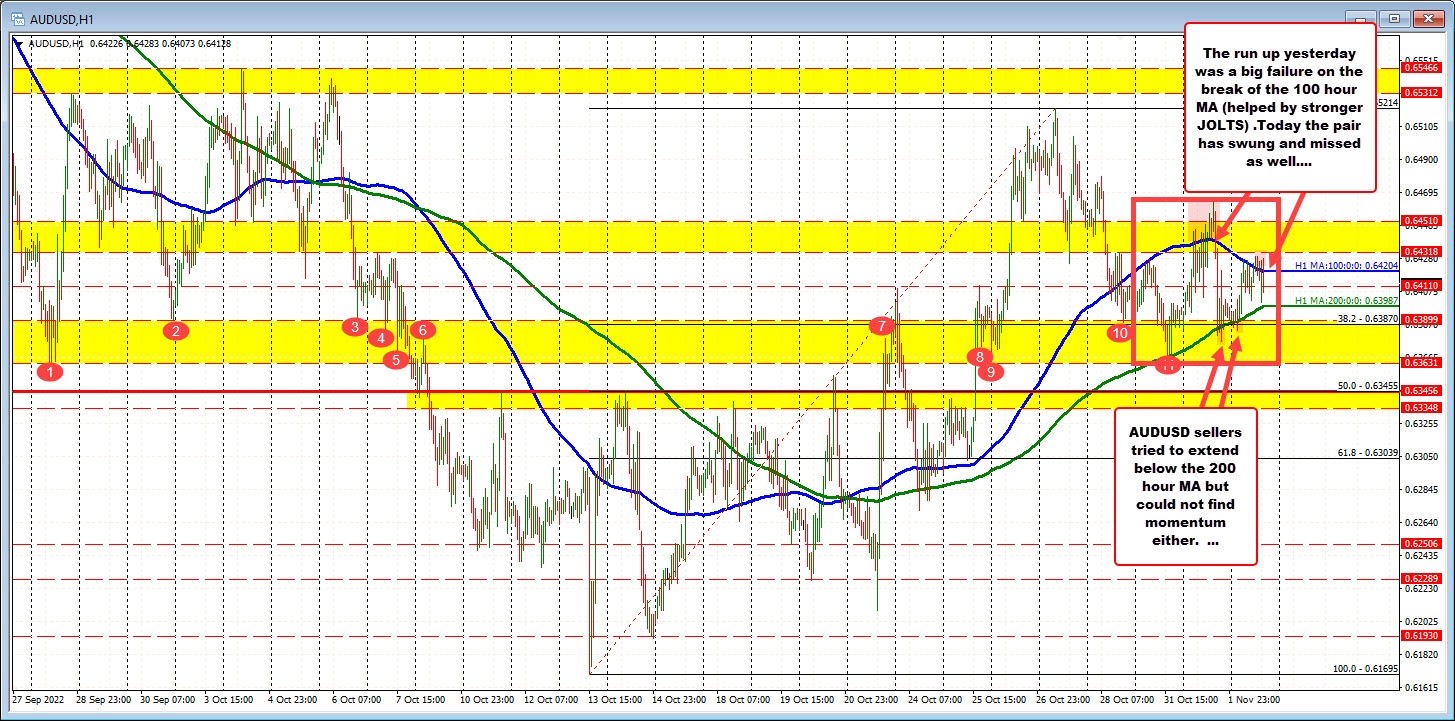Pick the red circle marker numbered 5

(396, 359)
